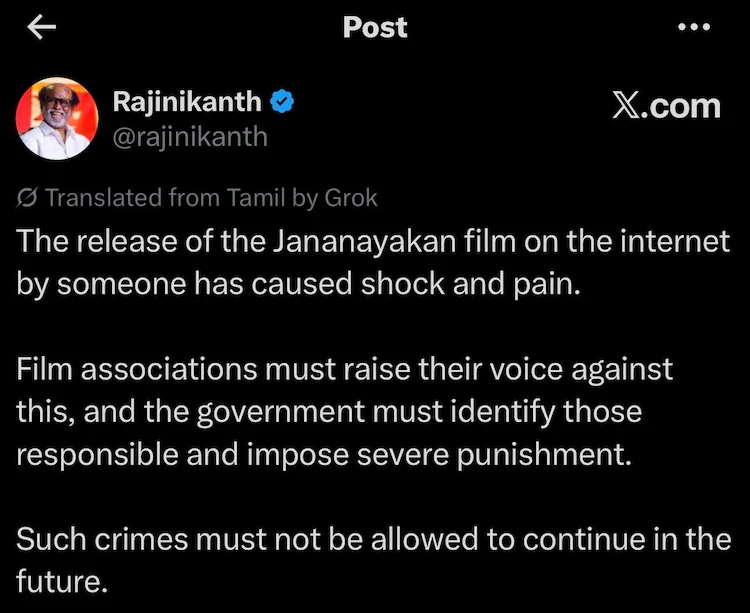Click the Translated from Tamil by Grok label
The width and height of the screenshot is (750, 613).
coord(211,197)
